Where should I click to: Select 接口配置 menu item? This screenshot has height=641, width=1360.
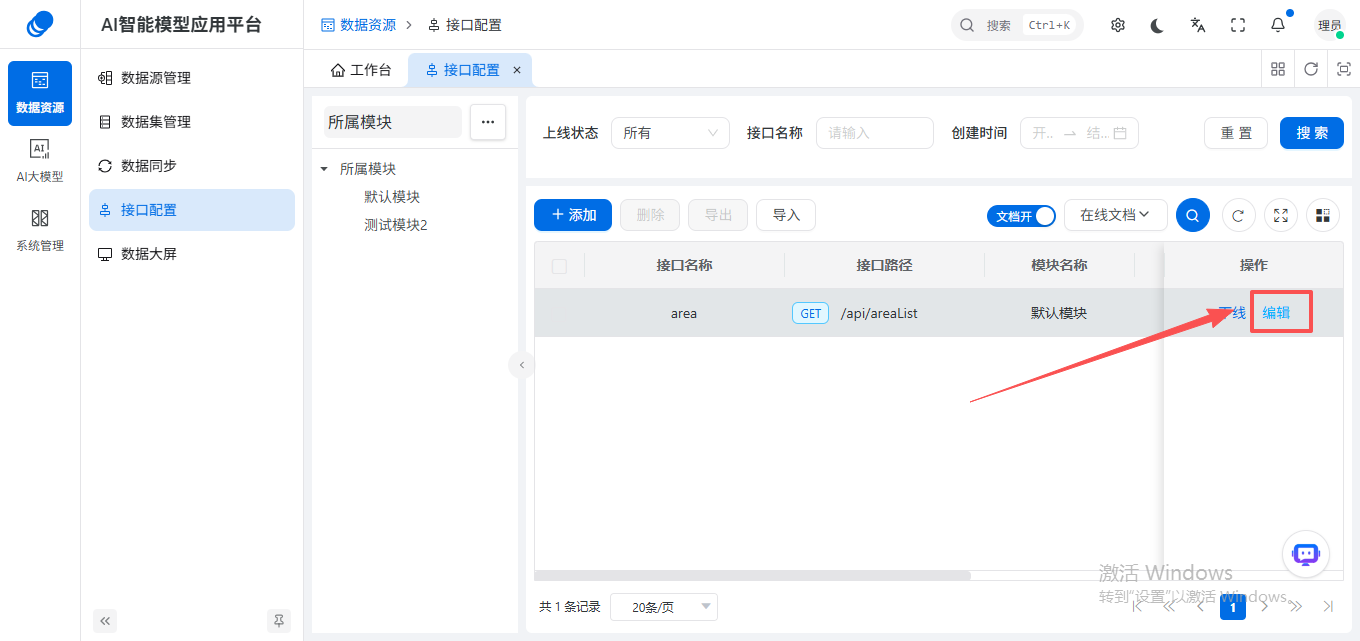(x=192, y=210)
